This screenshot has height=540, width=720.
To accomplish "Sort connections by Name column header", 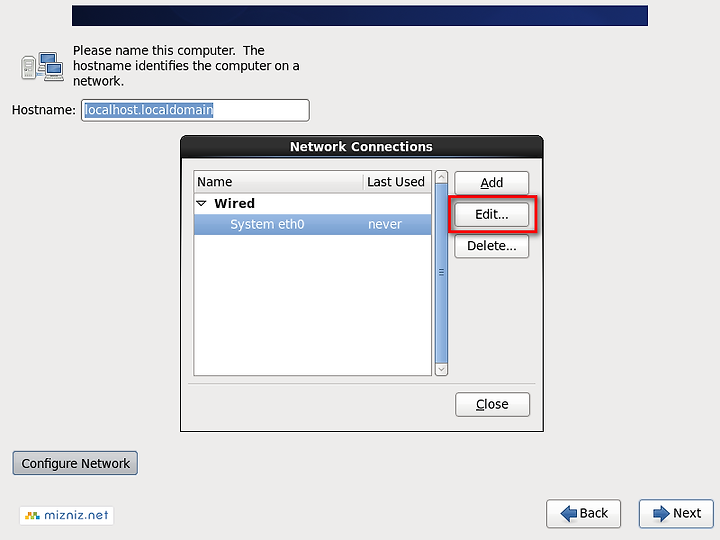I will click(278, 182).
